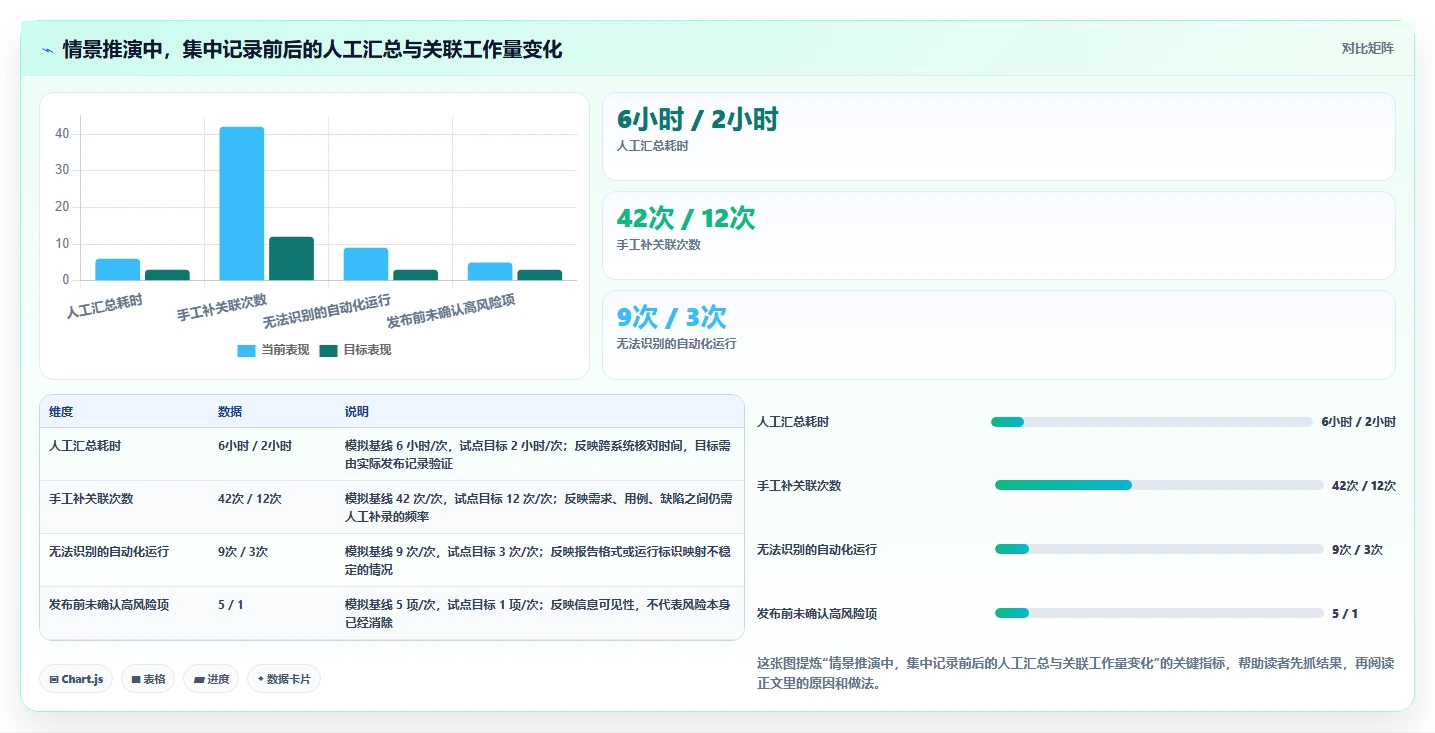1435x733 pixels.
Task: Click the 发布前未确认高风险项 table row name
Action: point(109,605)
